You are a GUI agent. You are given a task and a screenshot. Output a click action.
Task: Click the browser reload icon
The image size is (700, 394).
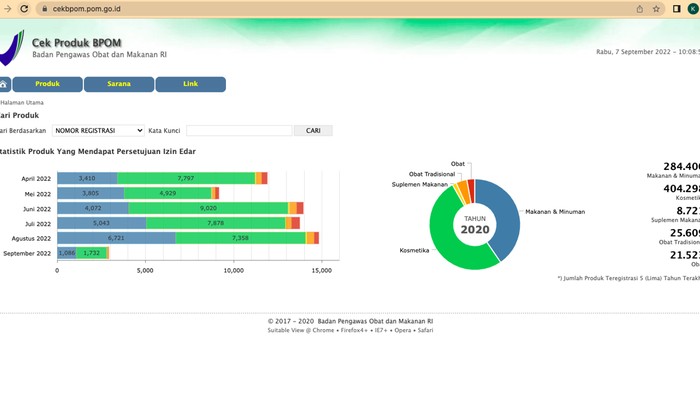[24, 8]
